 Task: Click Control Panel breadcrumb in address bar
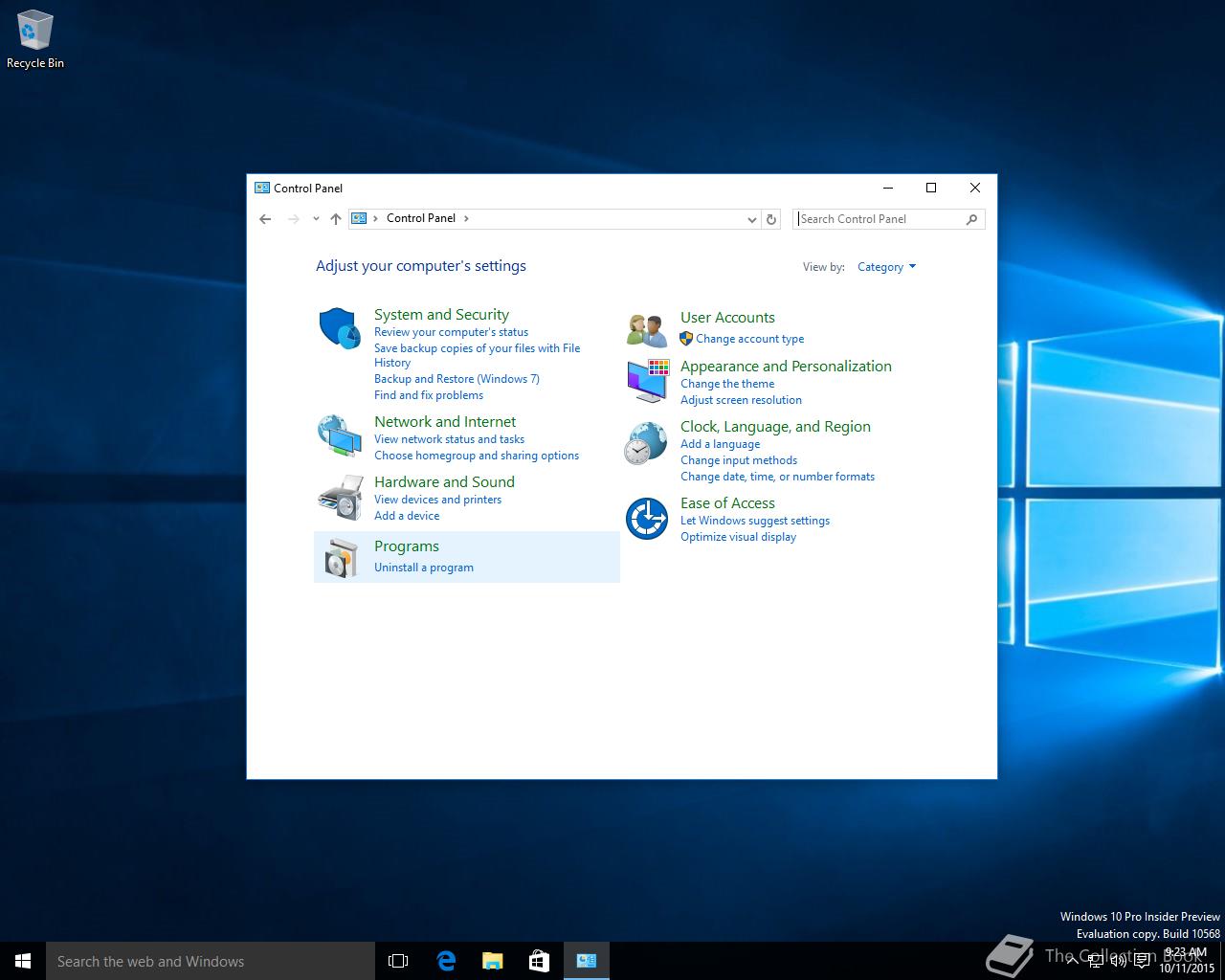coord(421,218)
